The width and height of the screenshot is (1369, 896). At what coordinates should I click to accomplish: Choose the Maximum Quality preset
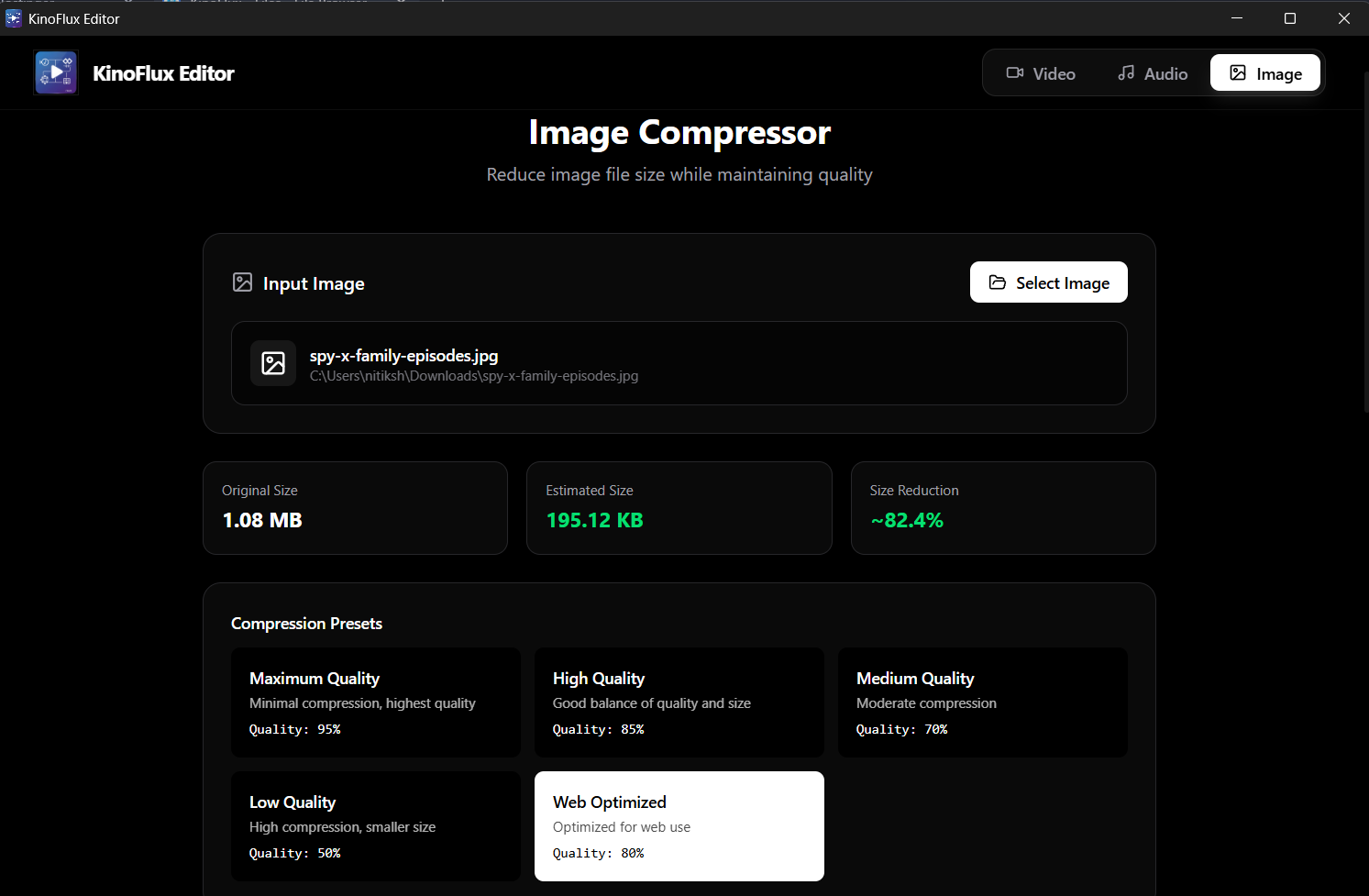coord(375,702)
